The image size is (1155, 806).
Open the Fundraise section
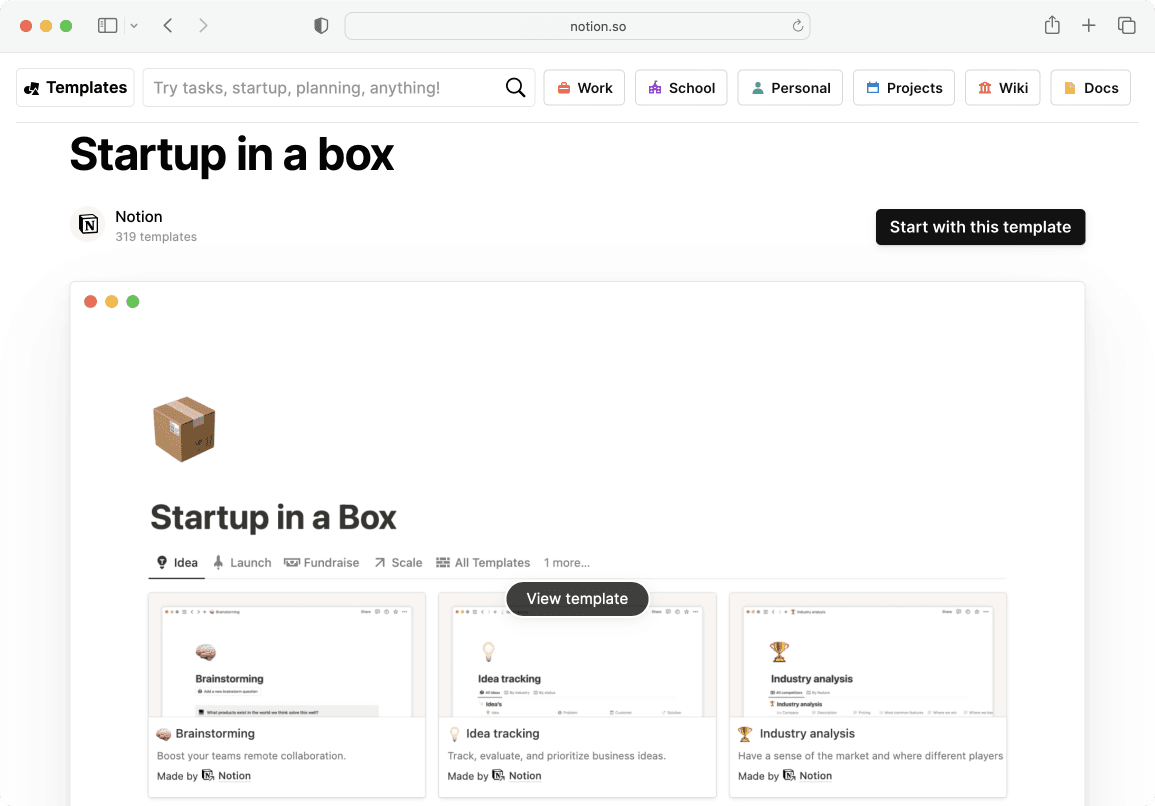point(321,562)
